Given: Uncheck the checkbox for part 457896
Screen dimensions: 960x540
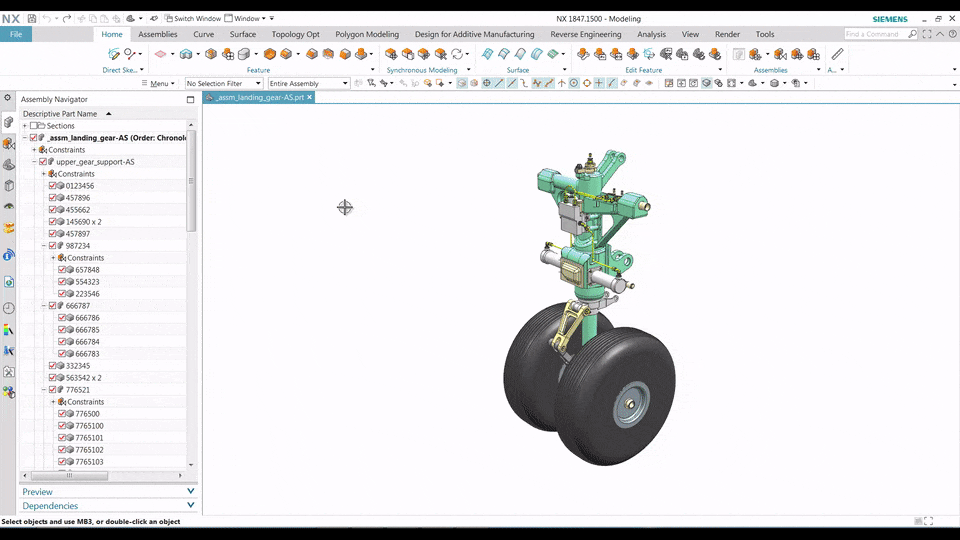Looking at the screenshot, I should tap(52, 198).
